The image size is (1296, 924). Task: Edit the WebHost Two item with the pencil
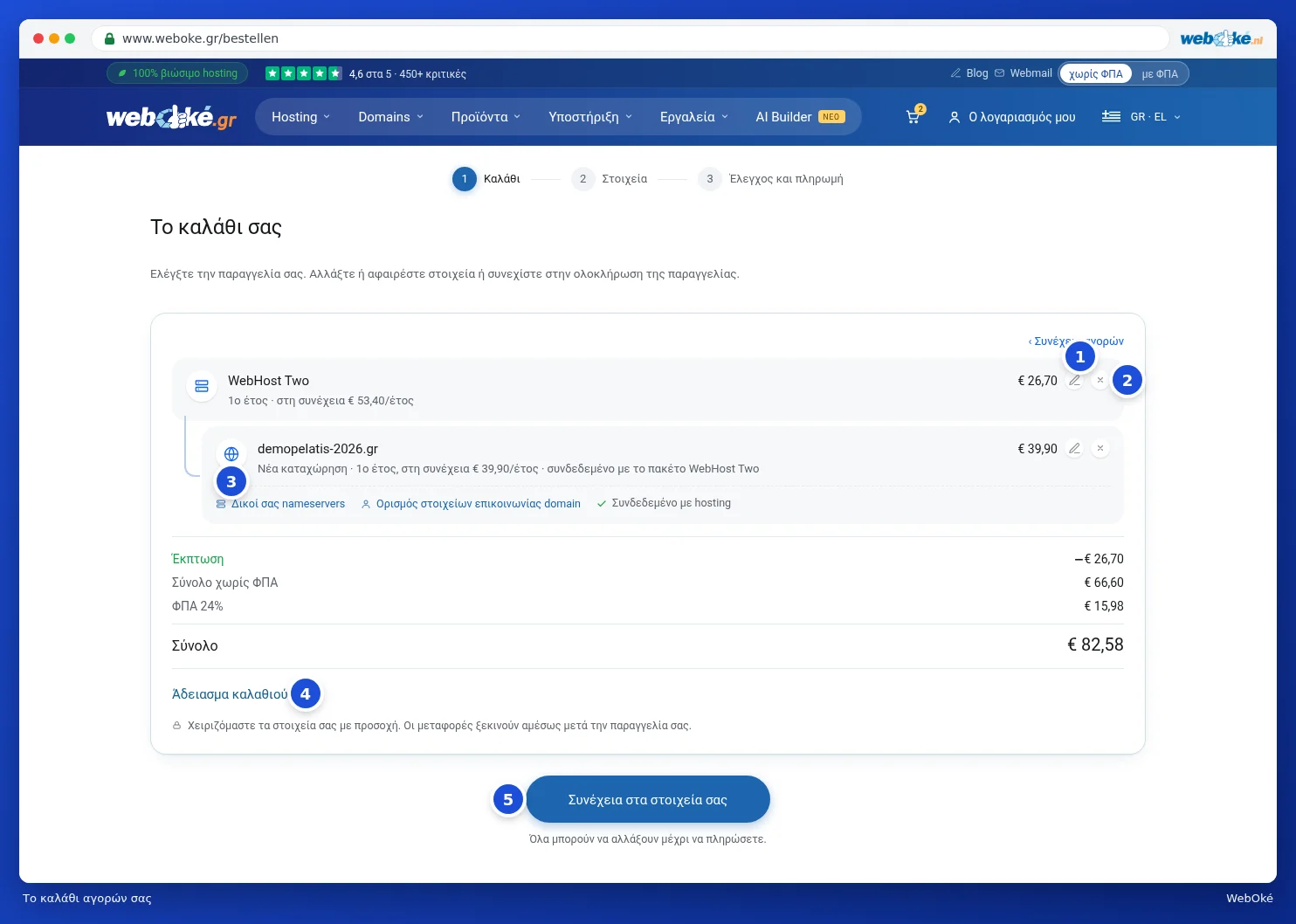(1075, 381)
